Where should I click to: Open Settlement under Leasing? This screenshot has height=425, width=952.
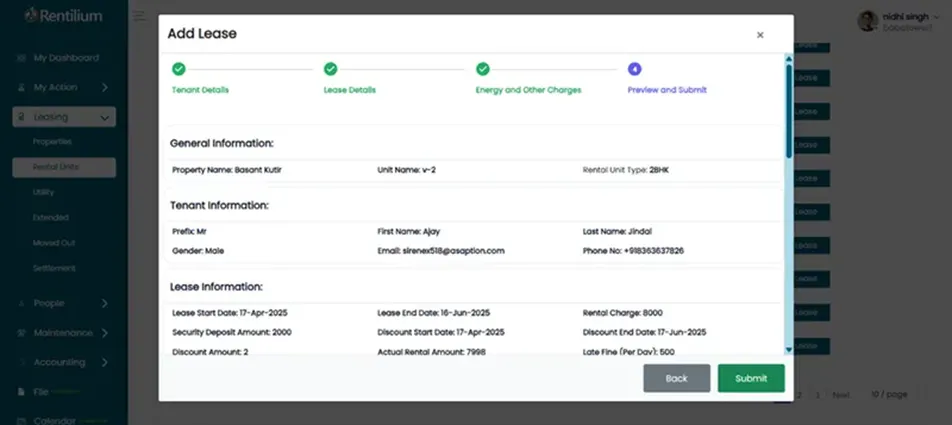click(54, 268)
